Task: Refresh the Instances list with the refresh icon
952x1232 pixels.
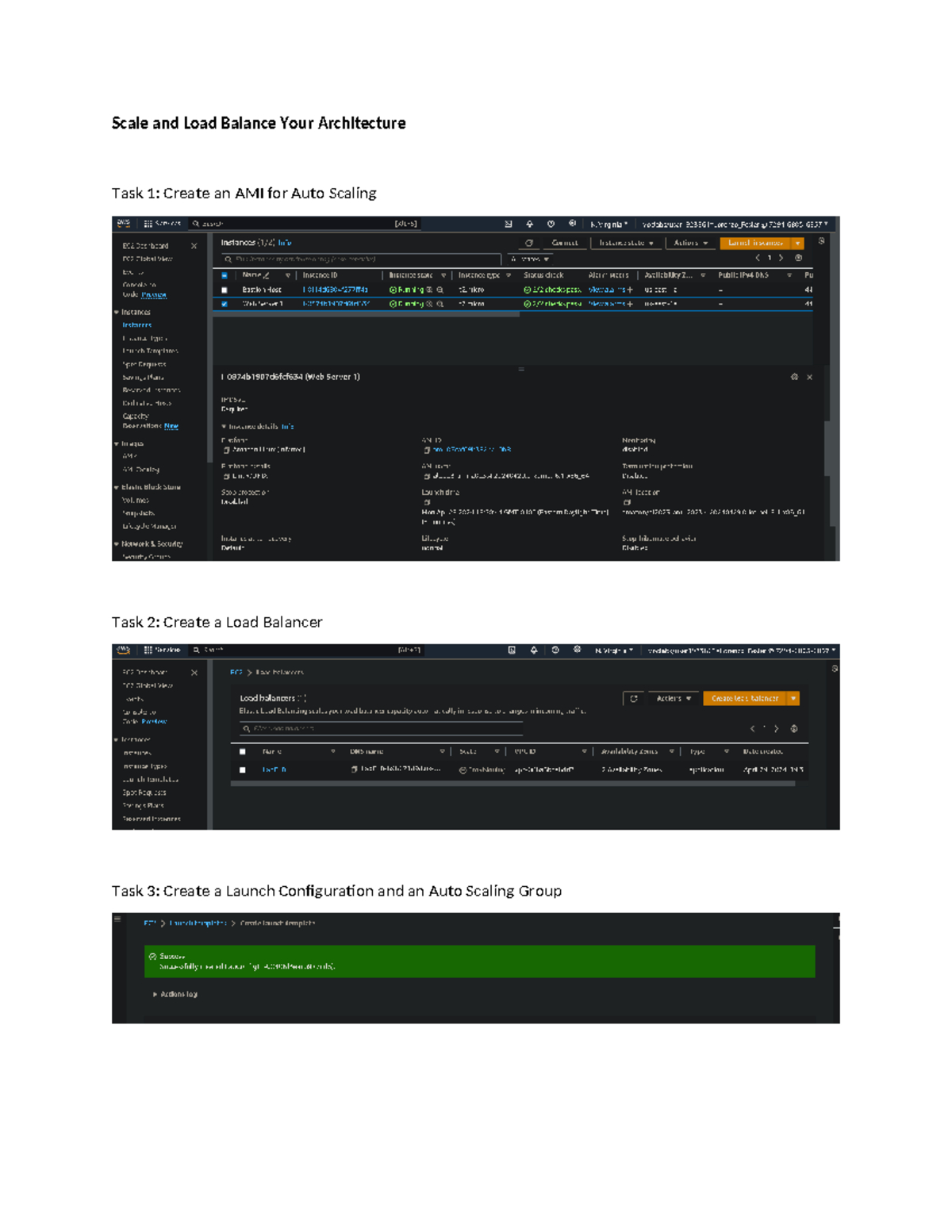Action: click(x=529, y=243)
